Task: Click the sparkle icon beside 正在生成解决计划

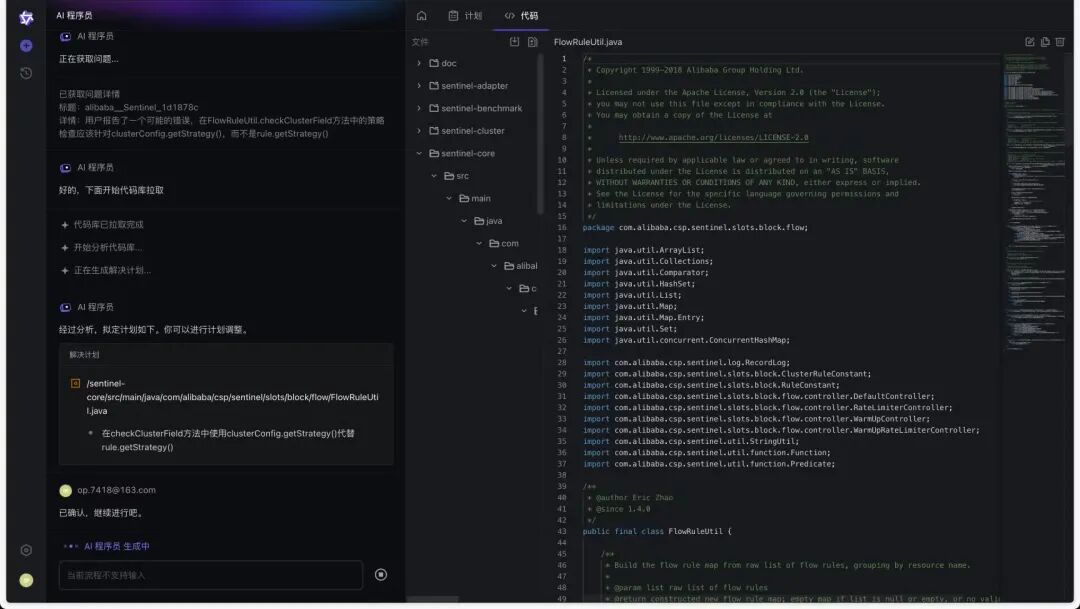Action: tap(65, 270)
